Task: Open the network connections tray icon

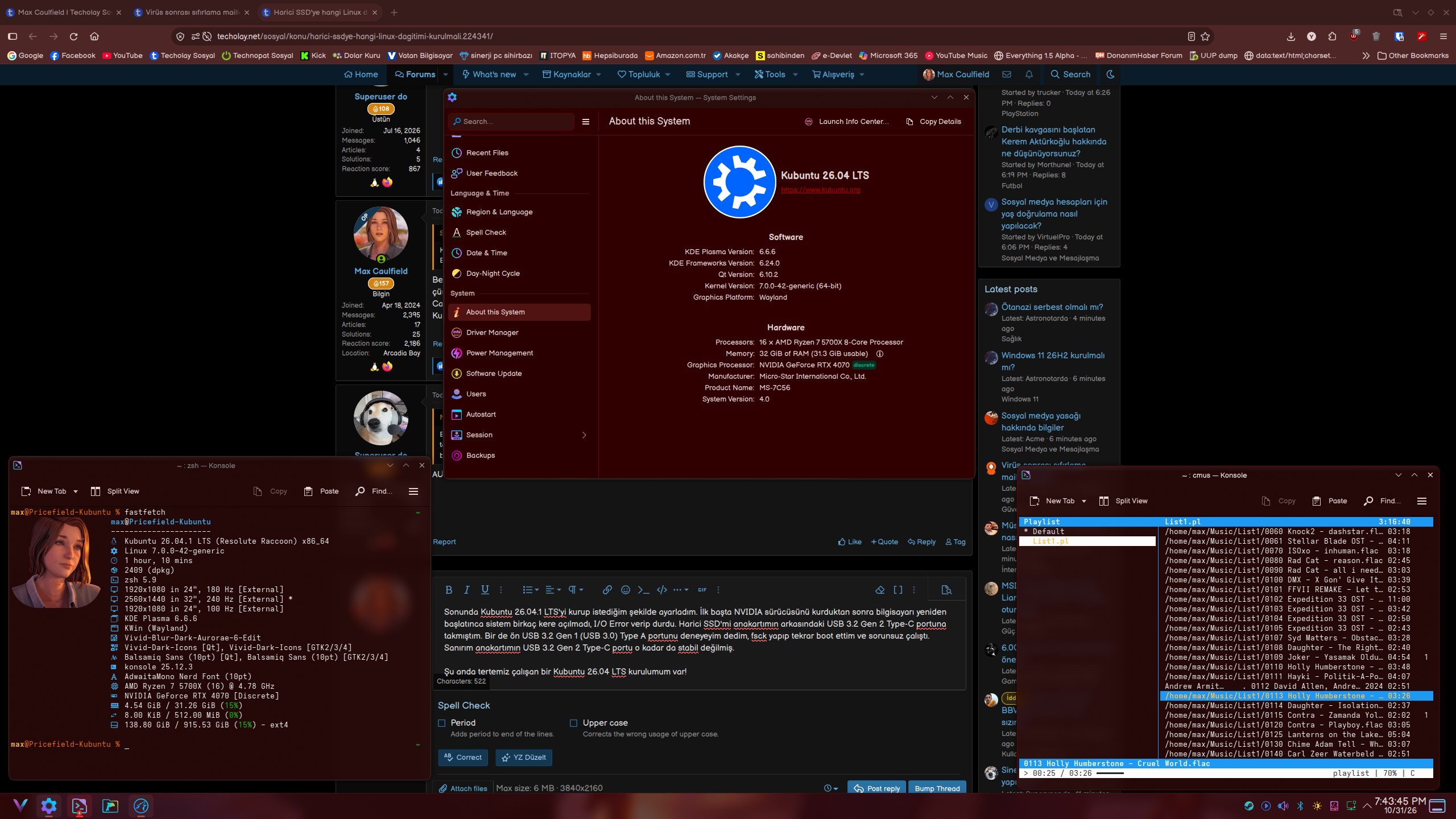Action: coord(1351,806)
